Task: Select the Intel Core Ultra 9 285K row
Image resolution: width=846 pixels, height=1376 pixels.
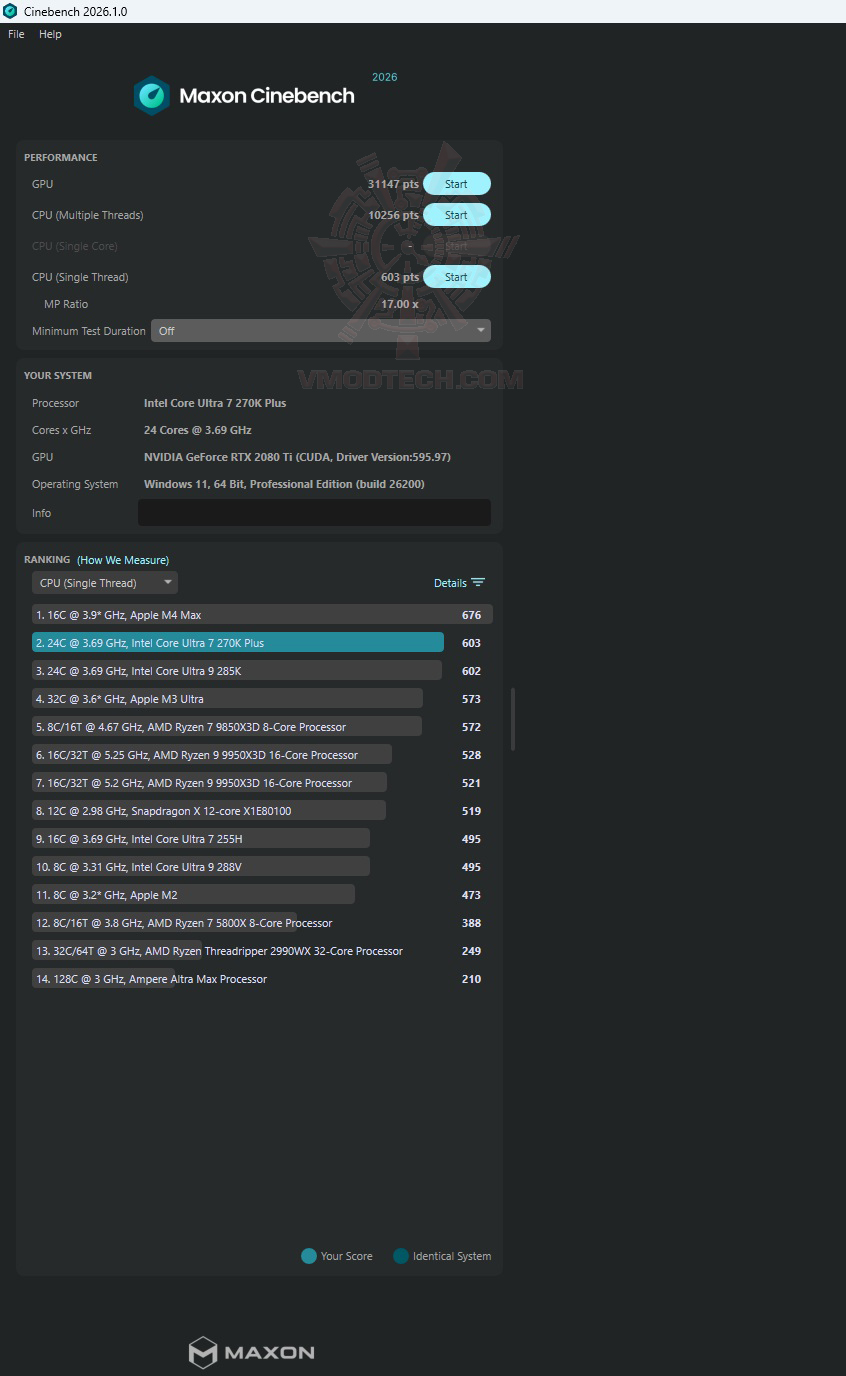Action: (x=262, y=671)
